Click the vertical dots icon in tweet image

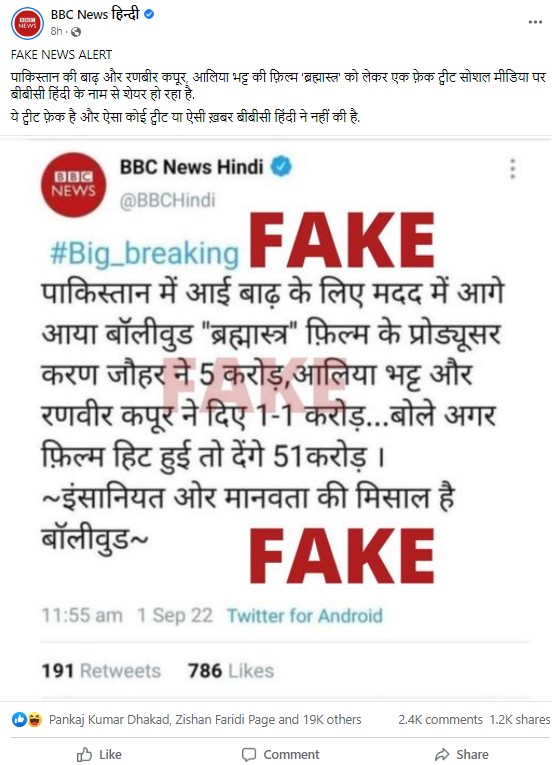[512, 169]
